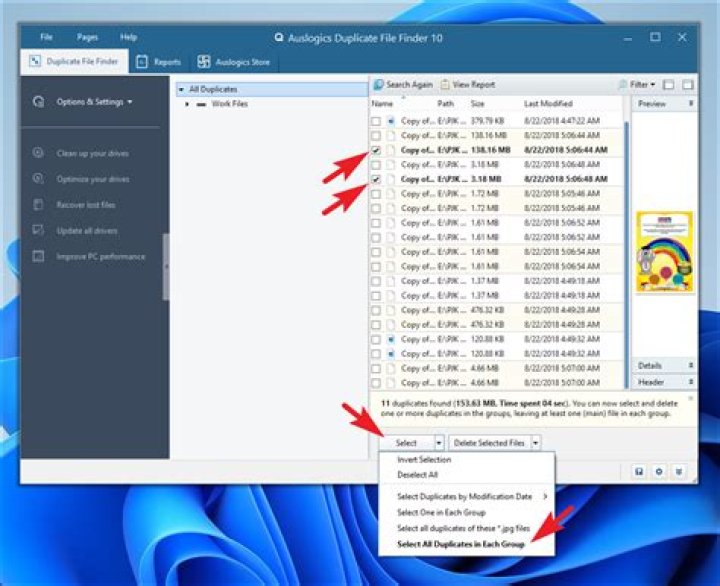The image size is (720, 586).
Task: Click the rainbow preview thumbnail image
Action: pos(664,252)
